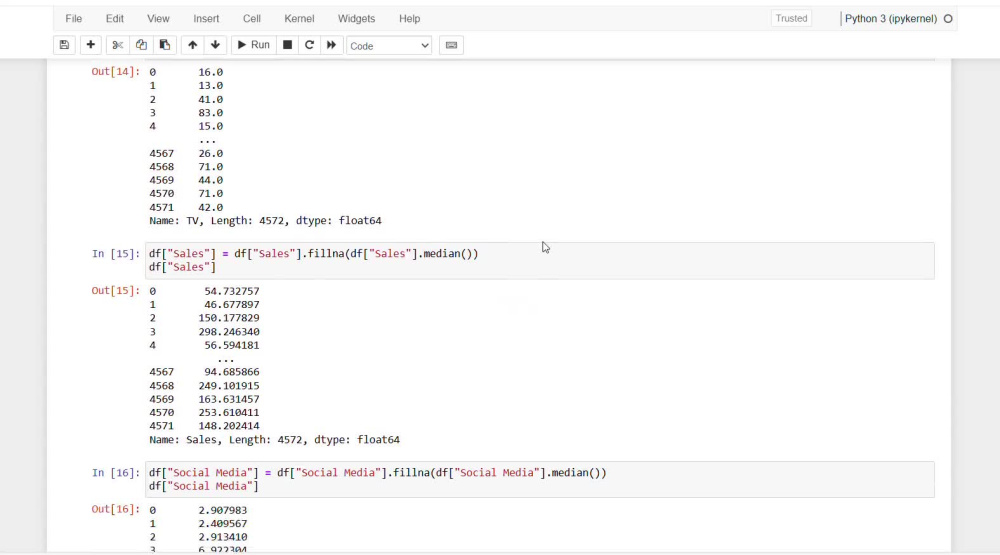Select the In [15] Sales fillna code cell
The height and width of the screenshot is (555, 1000).
coord(540,260)
